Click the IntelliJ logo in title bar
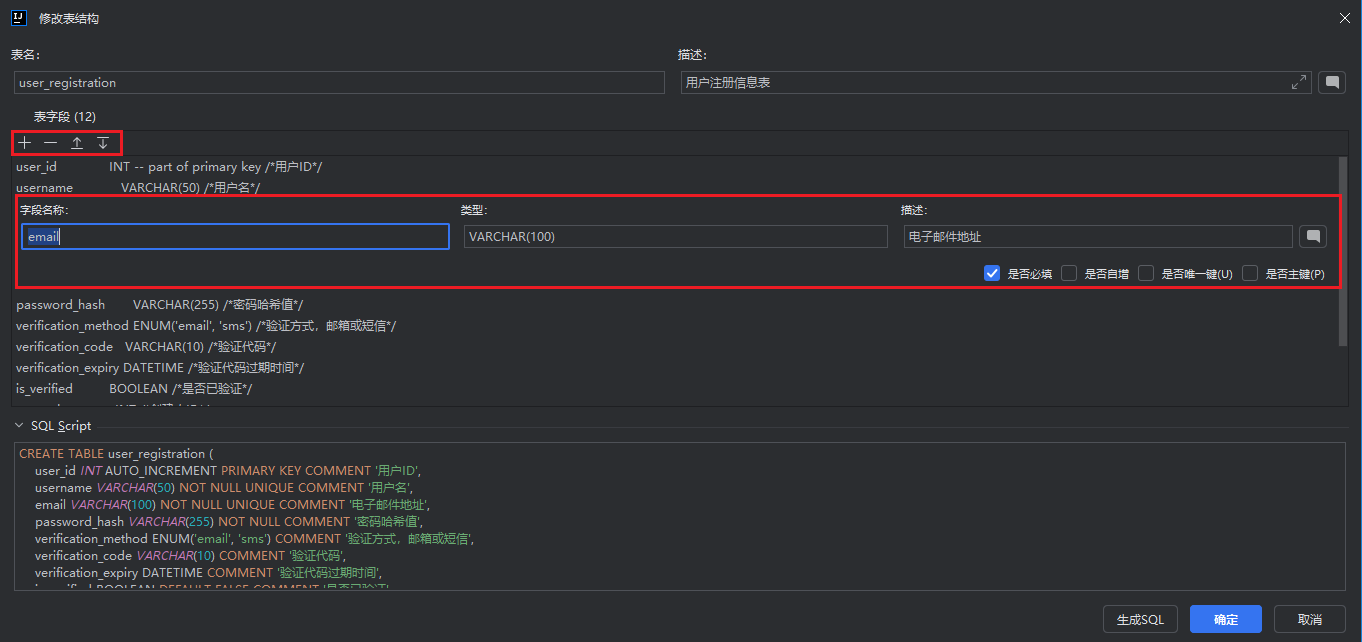 click(18, 18)
